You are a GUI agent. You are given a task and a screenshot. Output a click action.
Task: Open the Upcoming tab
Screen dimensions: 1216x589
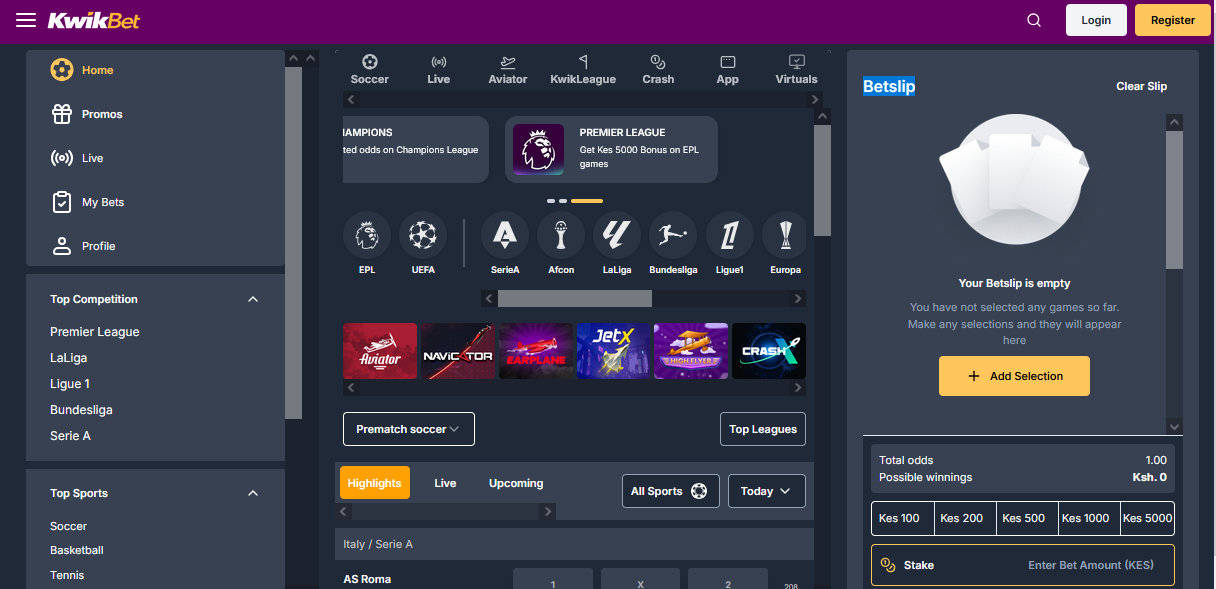(516, 482)
